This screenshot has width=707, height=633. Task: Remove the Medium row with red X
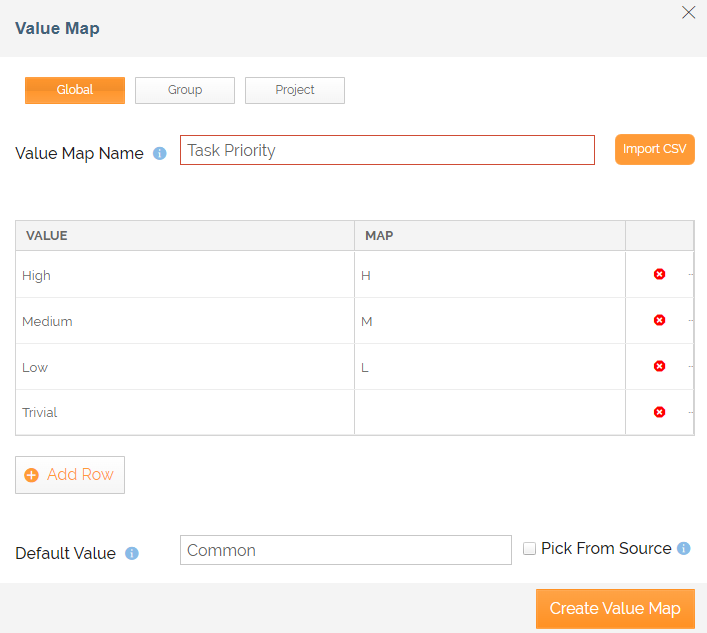pyautogui.click(x=659, y=320)
